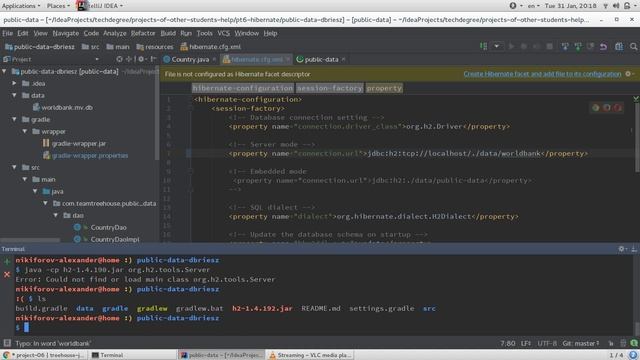This screenshot has width=640, height=360.
Task: Select worldbank.mv.db file in tree
Action: click(62, 107)
